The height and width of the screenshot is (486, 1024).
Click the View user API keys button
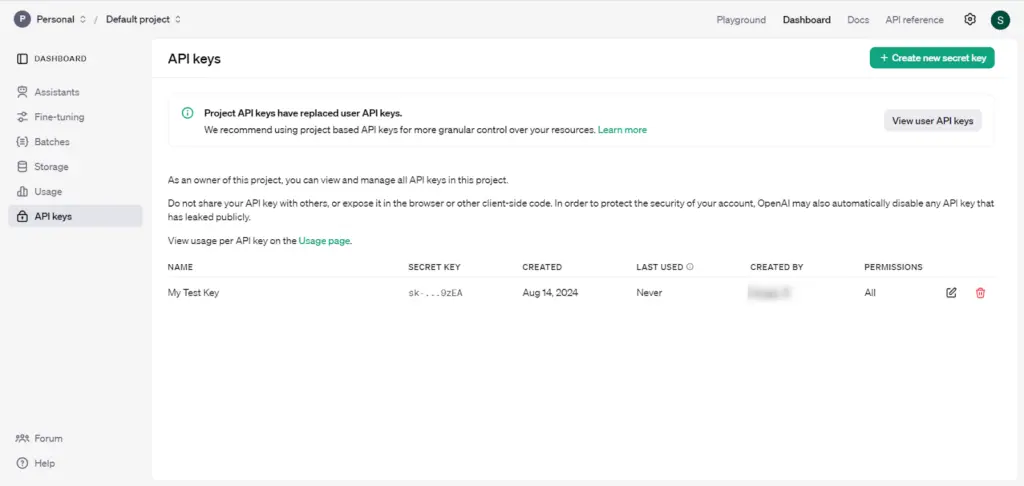click(932, 120)
